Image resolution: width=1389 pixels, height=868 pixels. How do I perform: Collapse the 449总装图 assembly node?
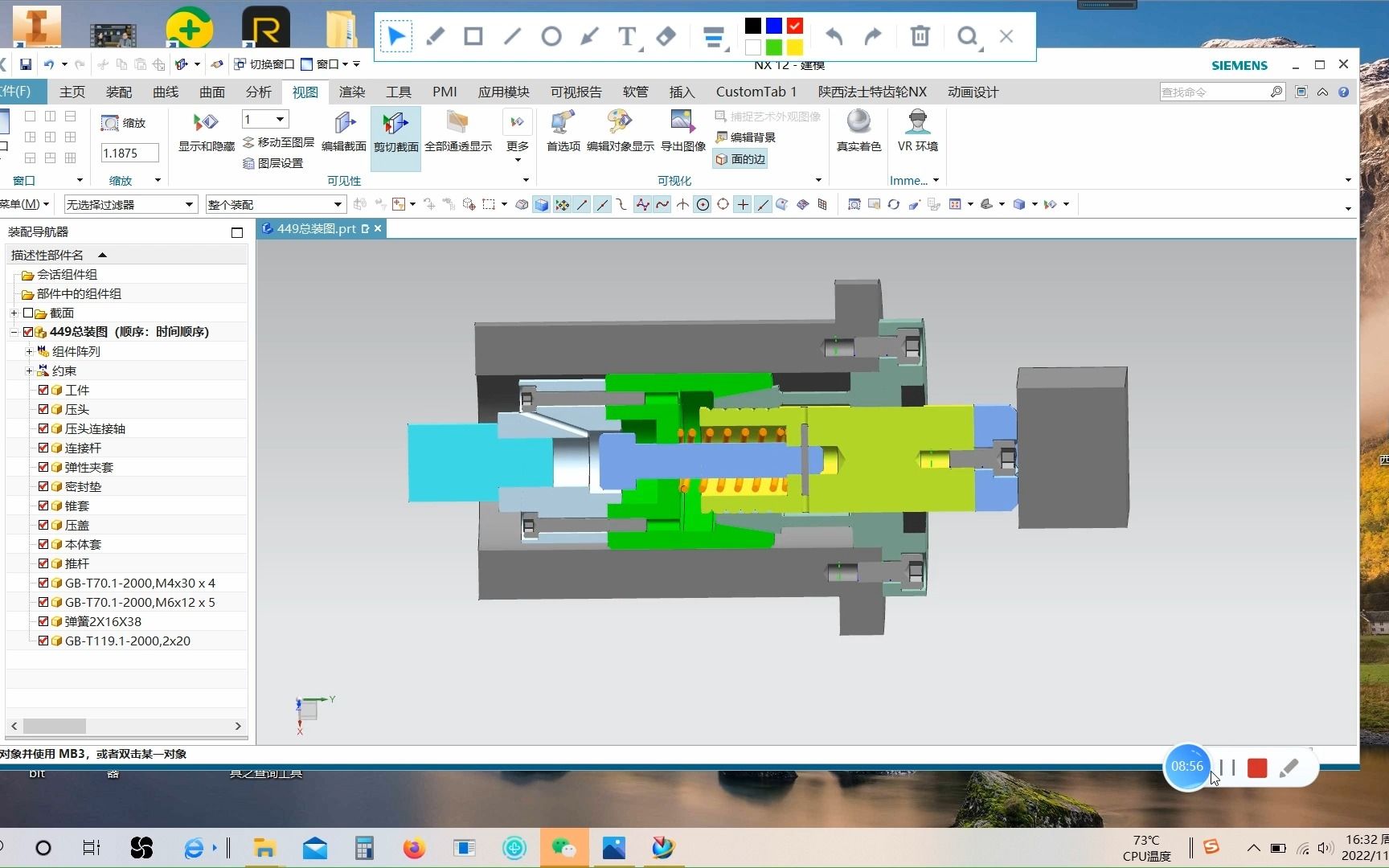pyautogui.click(x=14, y=332)
